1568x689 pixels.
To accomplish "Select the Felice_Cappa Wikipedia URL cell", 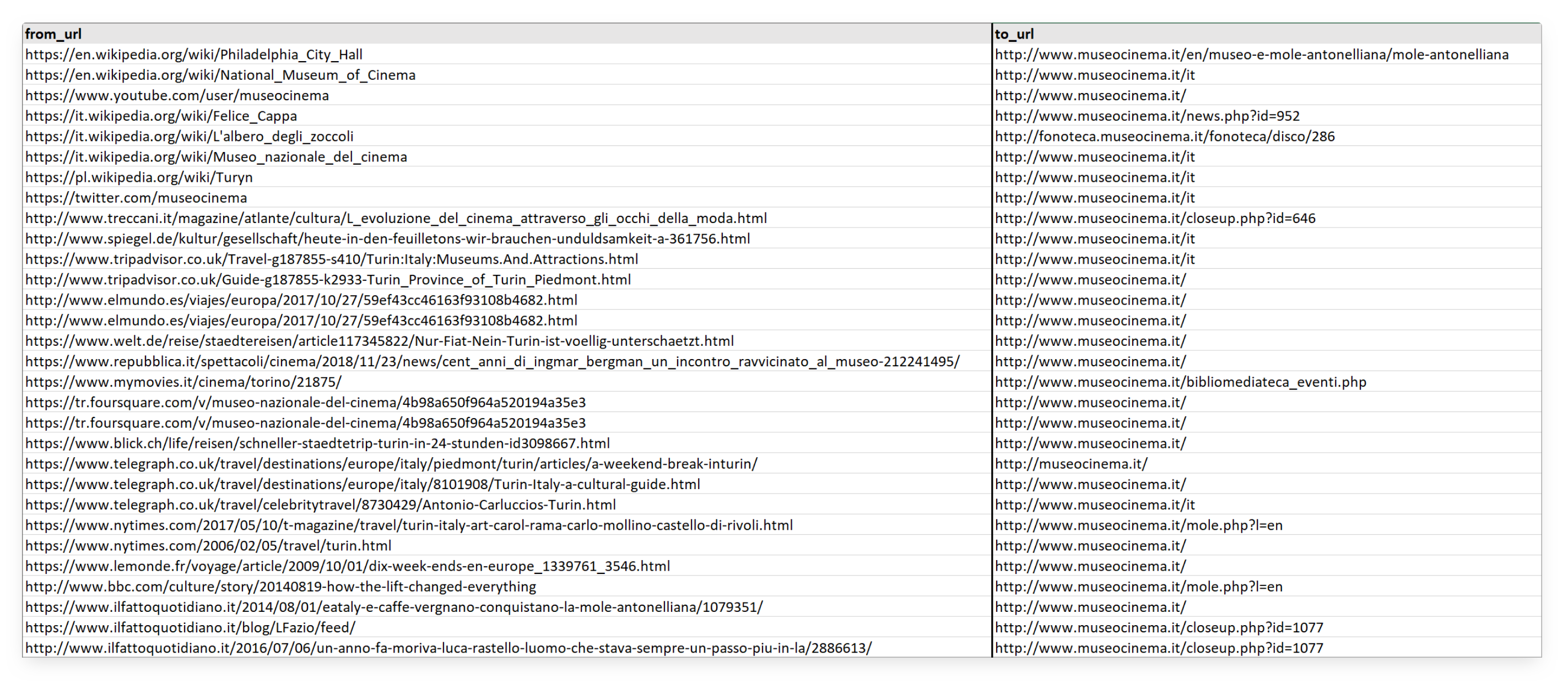I will click(x=161, y=116).
